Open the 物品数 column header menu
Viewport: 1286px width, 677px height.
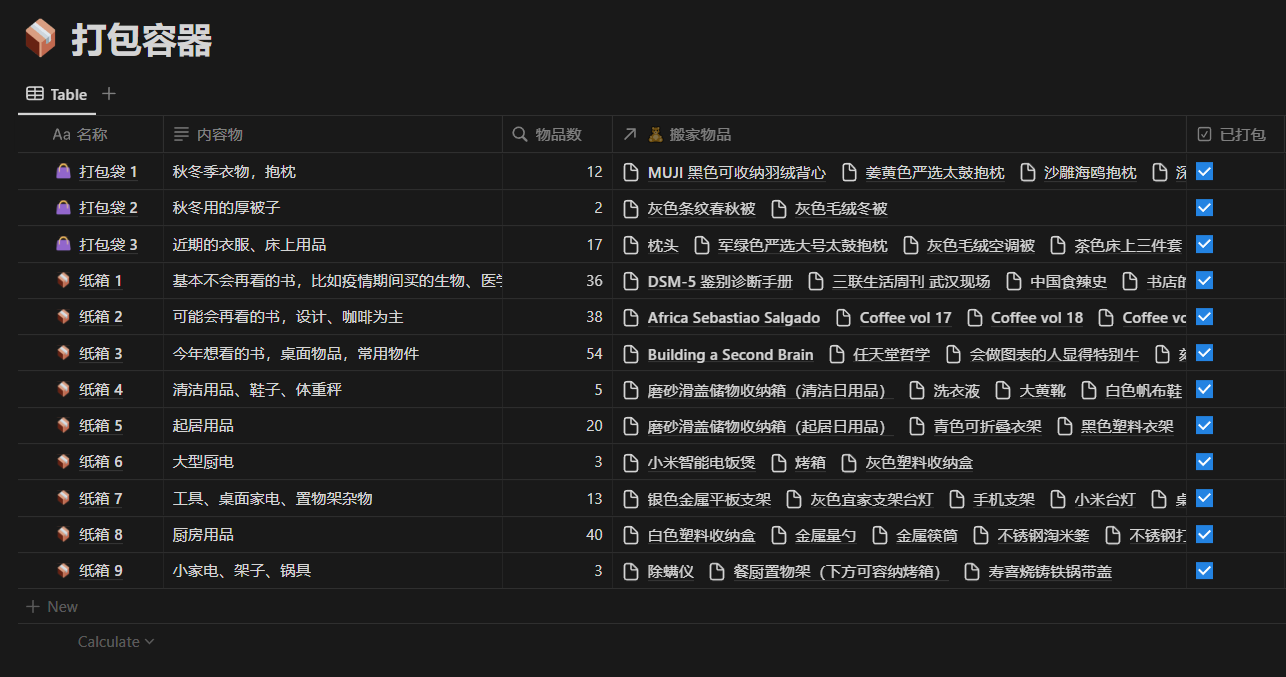point(557,134)
